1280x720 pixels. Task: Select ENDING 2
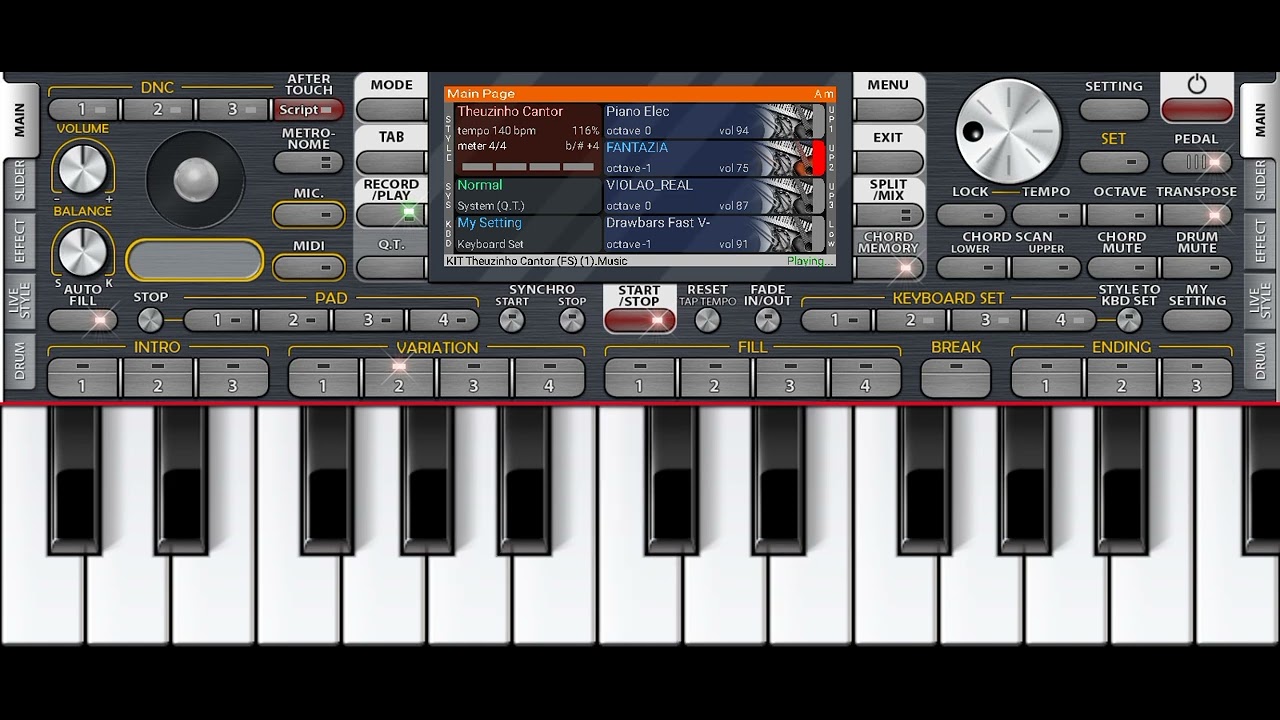point(1121,378)
